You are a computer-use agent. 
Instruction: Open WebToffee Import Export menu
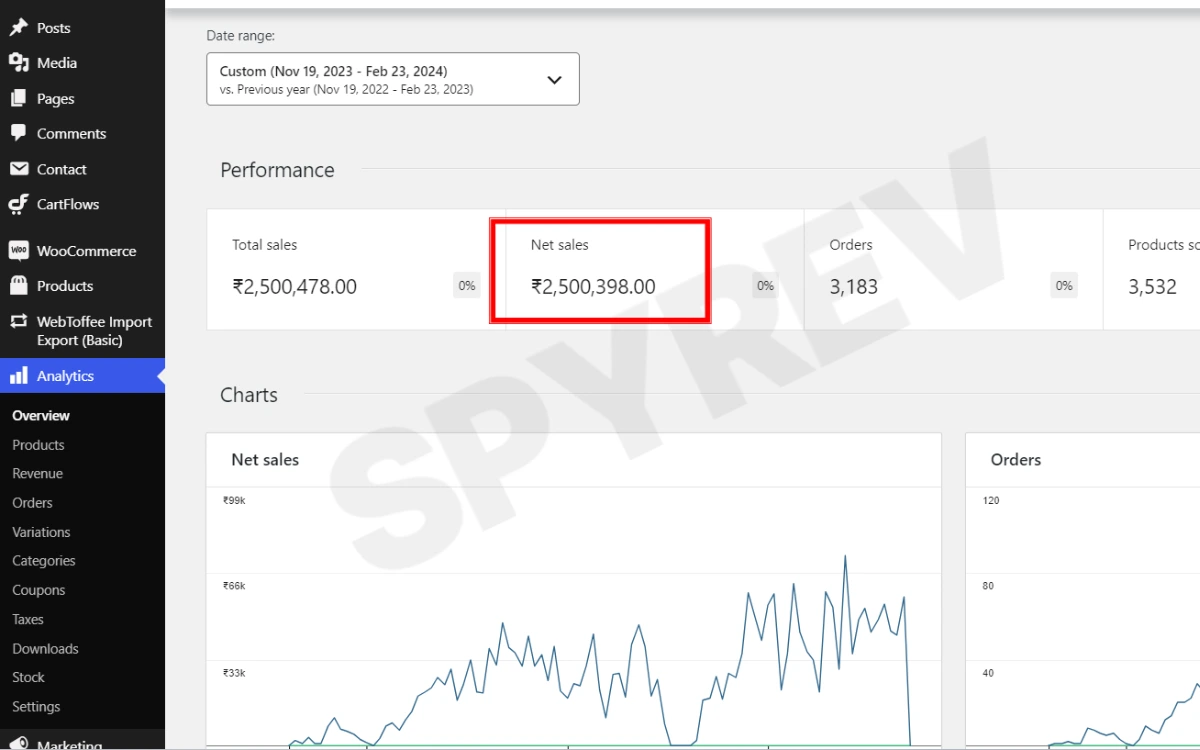coord(94,331)
